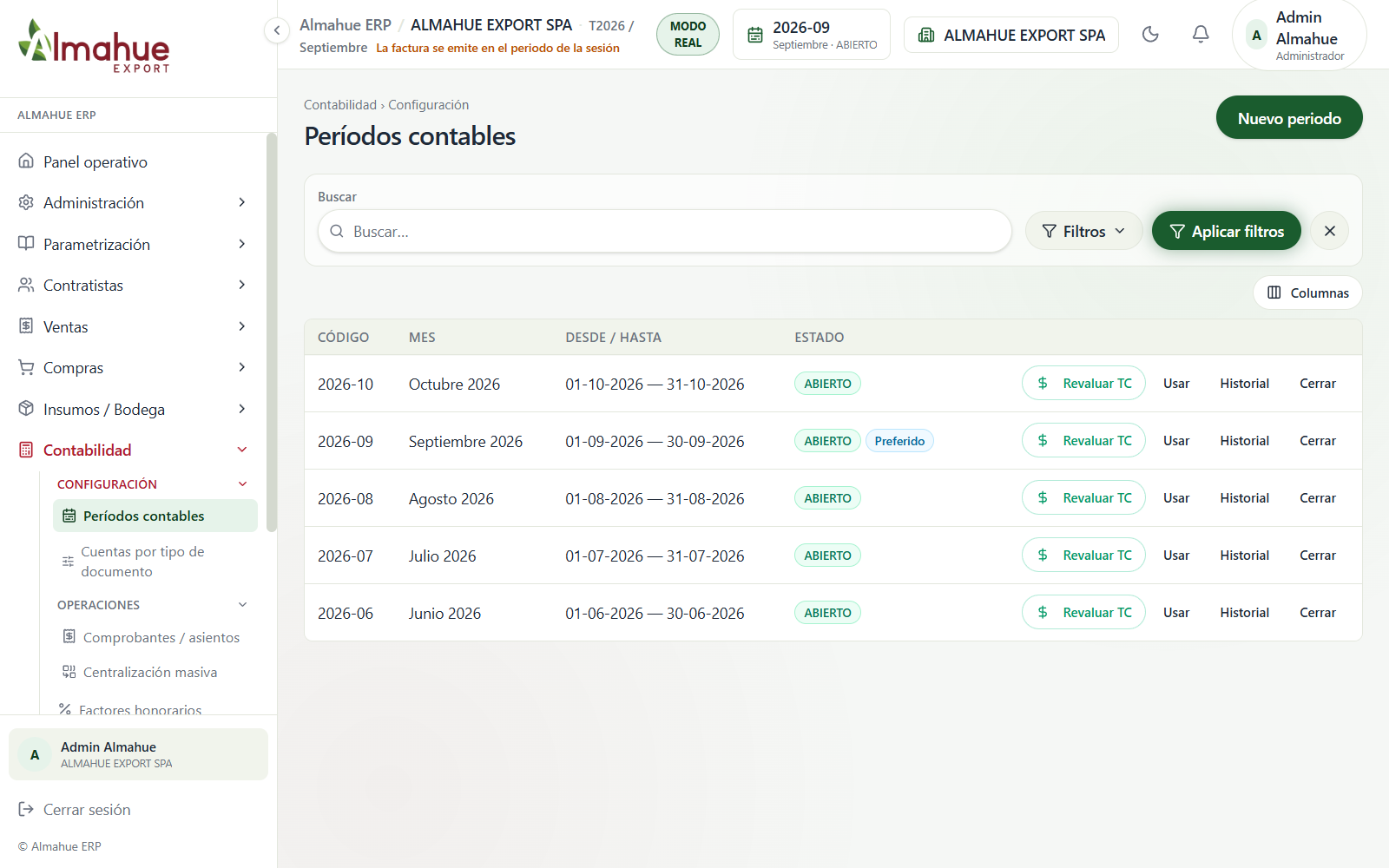Expand the Compras menu
Image resolution: width=1389 pixels, height=868 pixels.
click(132, 367)
